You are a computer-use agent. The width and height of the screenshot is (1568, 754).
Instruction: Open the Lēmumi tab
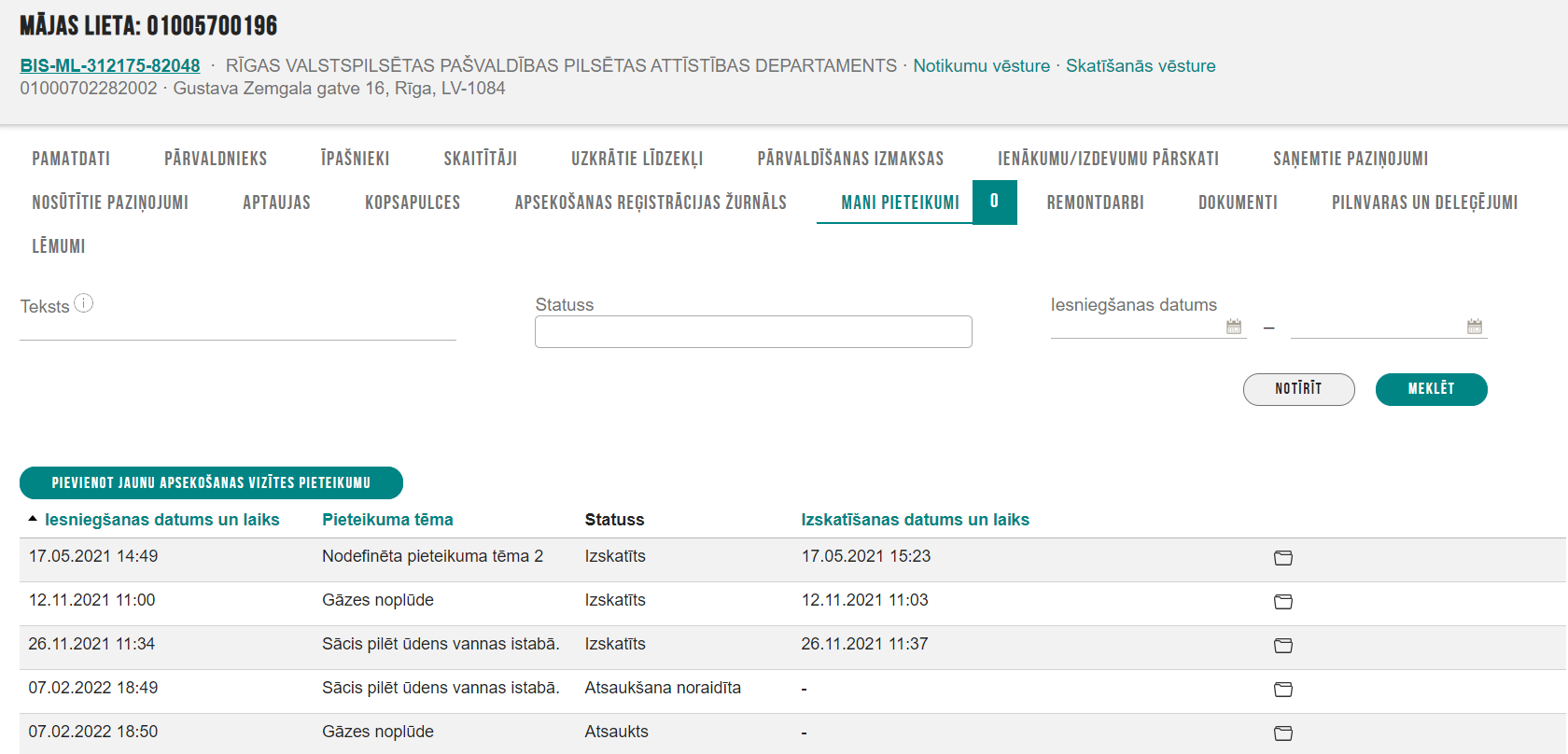[x=59, y=246]
